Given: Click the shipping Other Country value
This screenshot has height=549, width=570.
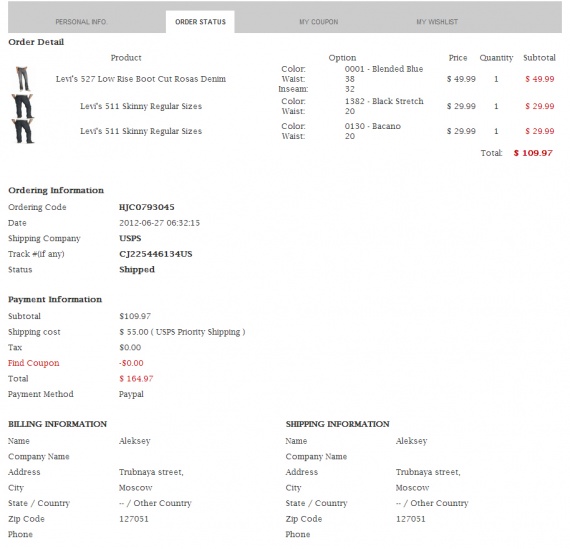Looking at the screenshot, I should coord(432,503).
